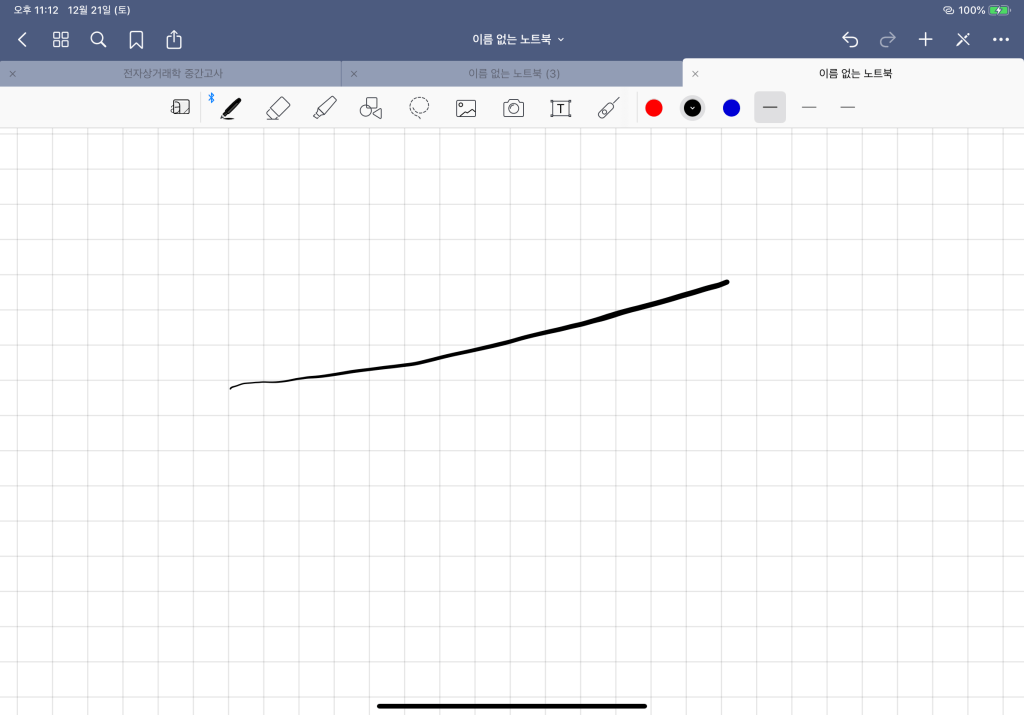Open the black color options dropdown
The height and width of the screenshot is (715, 1024).
point(692,108)
